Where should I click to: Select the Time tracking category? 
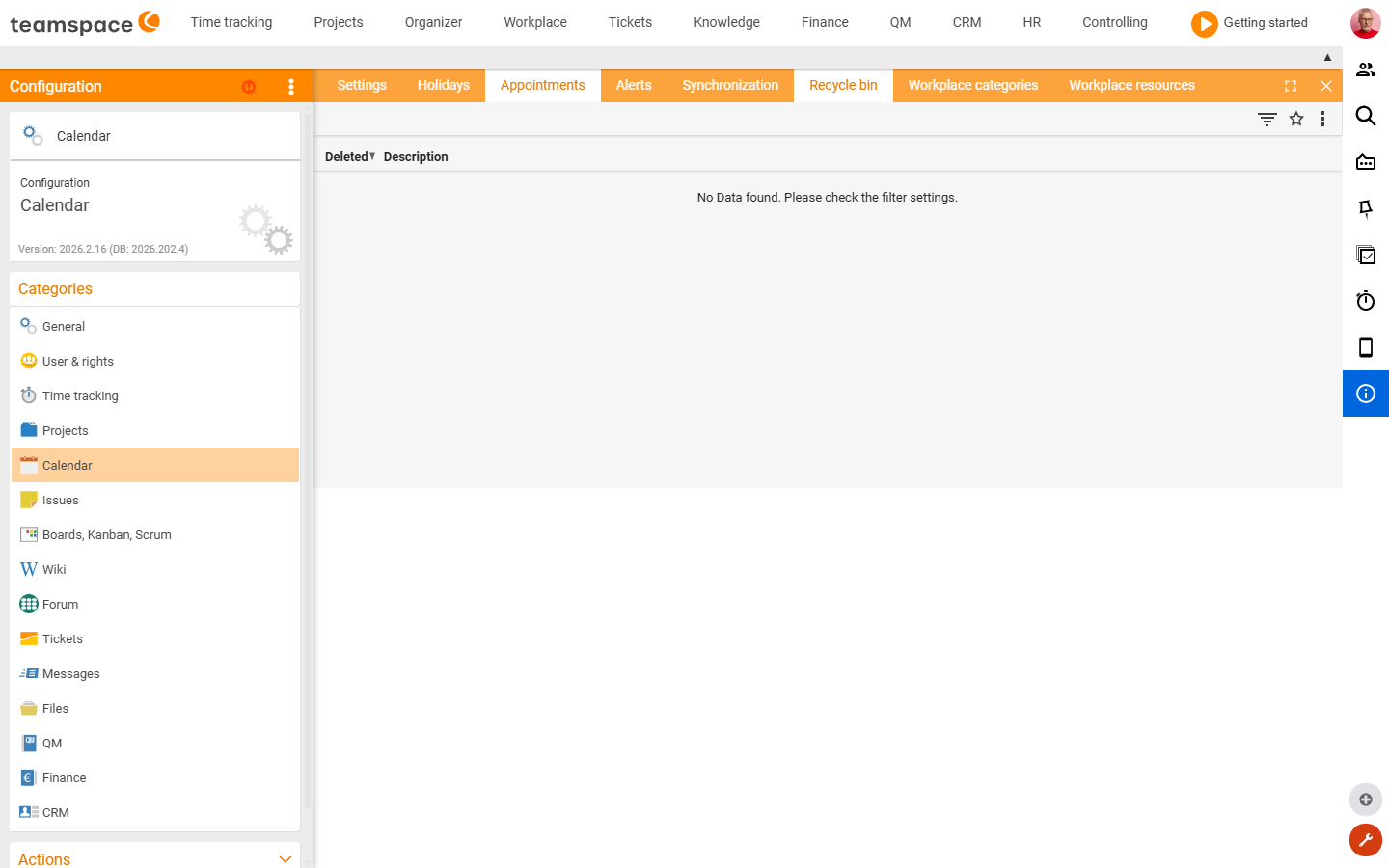(x=155, y=395)
